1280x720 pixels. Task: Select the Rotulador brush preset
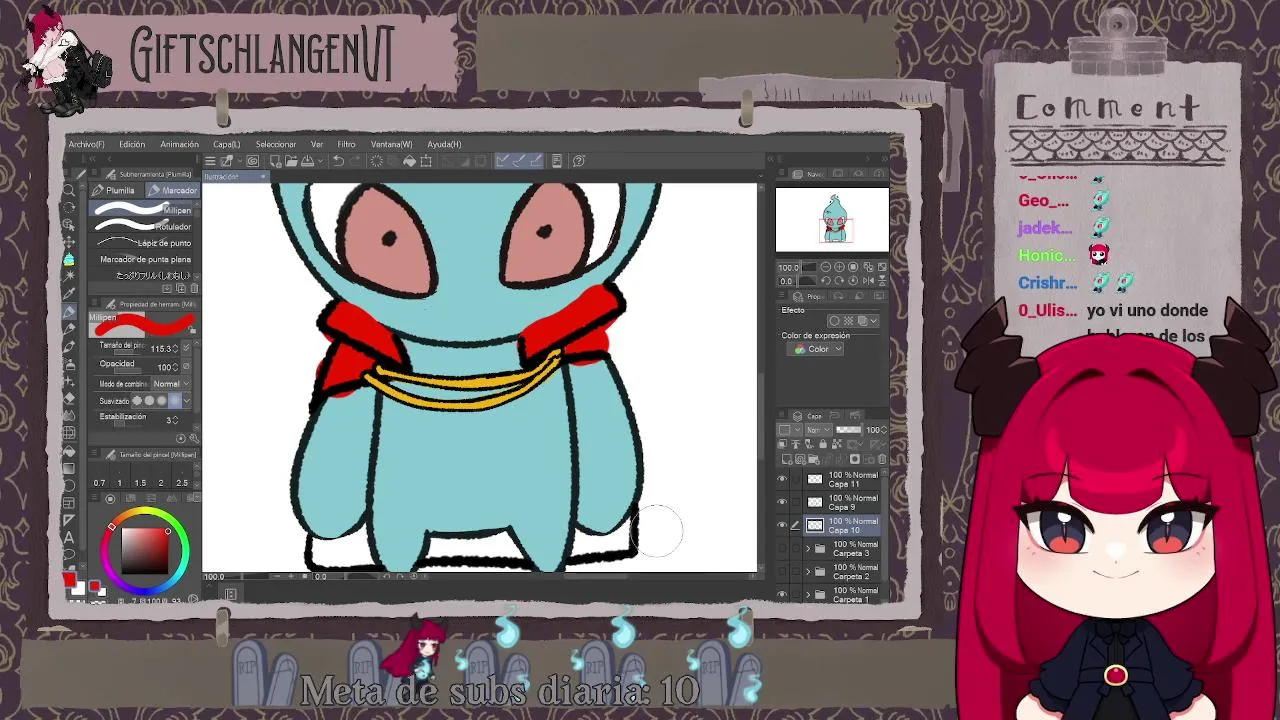pos(143,226)
